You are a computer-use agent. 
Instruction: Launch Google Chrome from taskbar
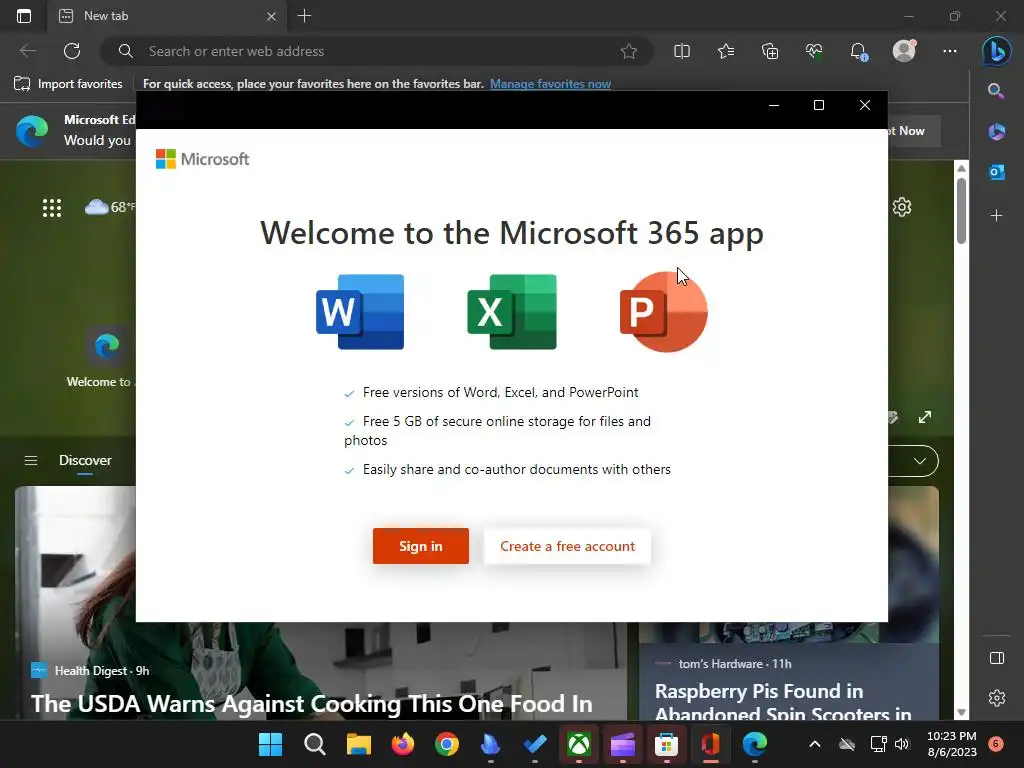447,744
